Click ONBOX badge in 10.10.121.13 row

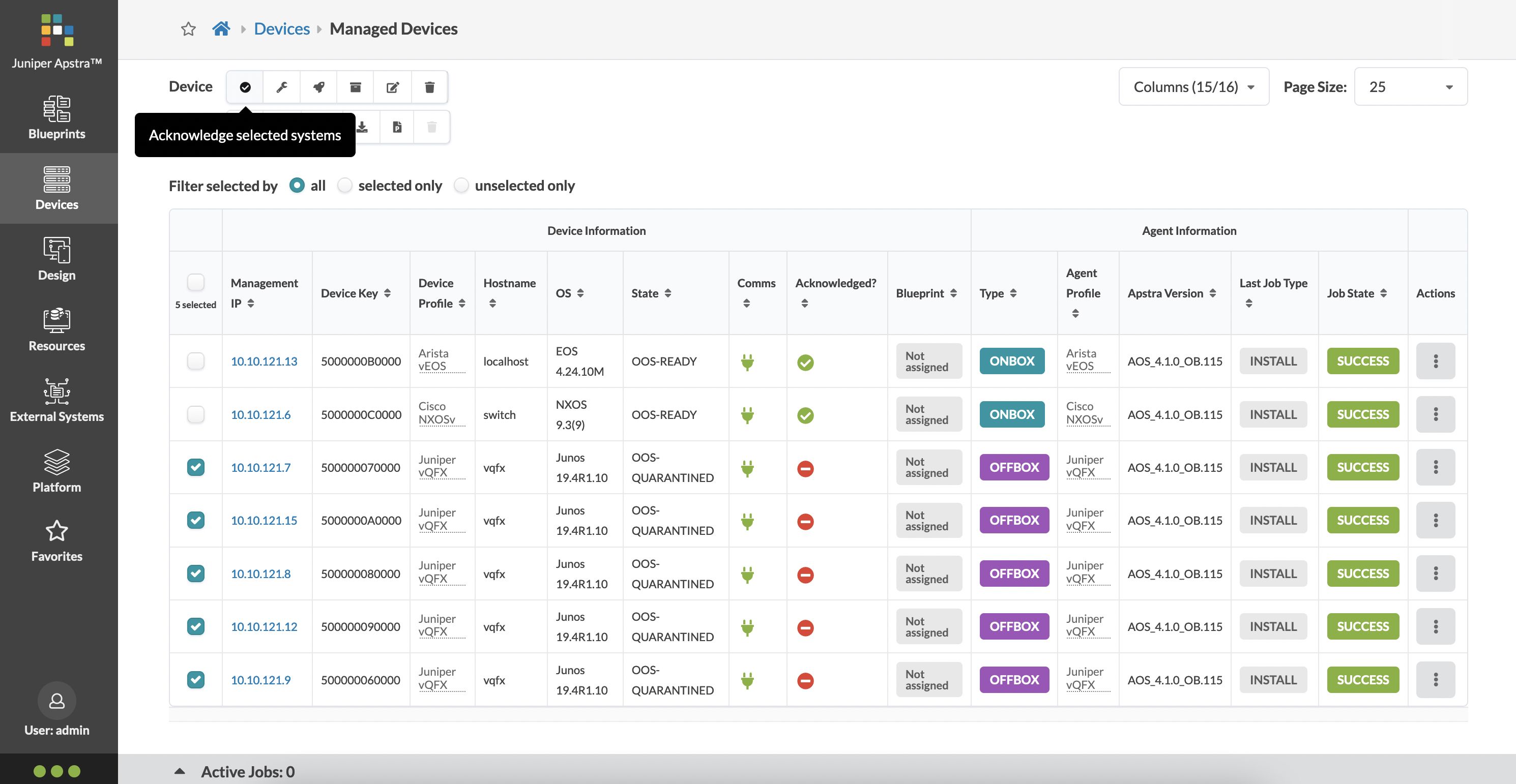pyautogui.click(x=1012, y=361)
